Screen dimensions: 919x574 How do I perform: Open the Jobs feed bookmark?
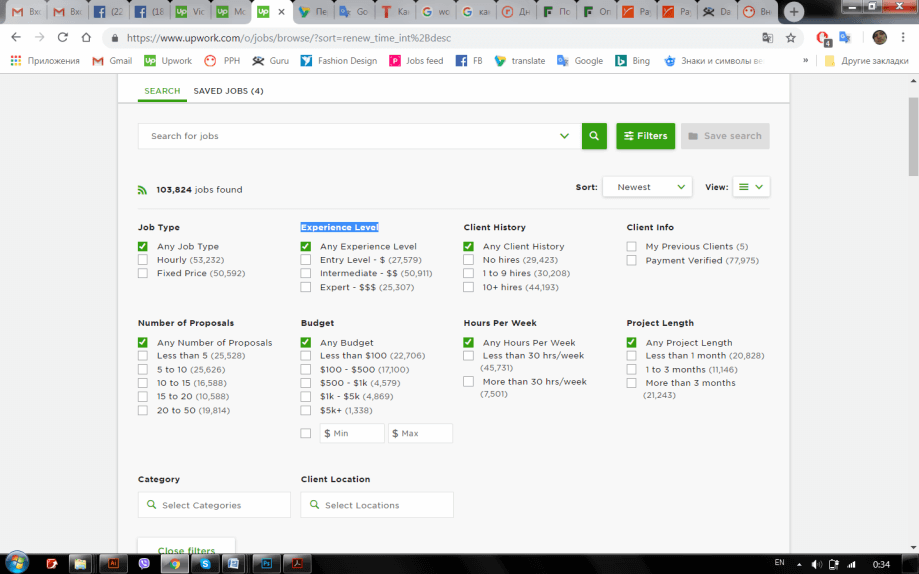point(416,61)
